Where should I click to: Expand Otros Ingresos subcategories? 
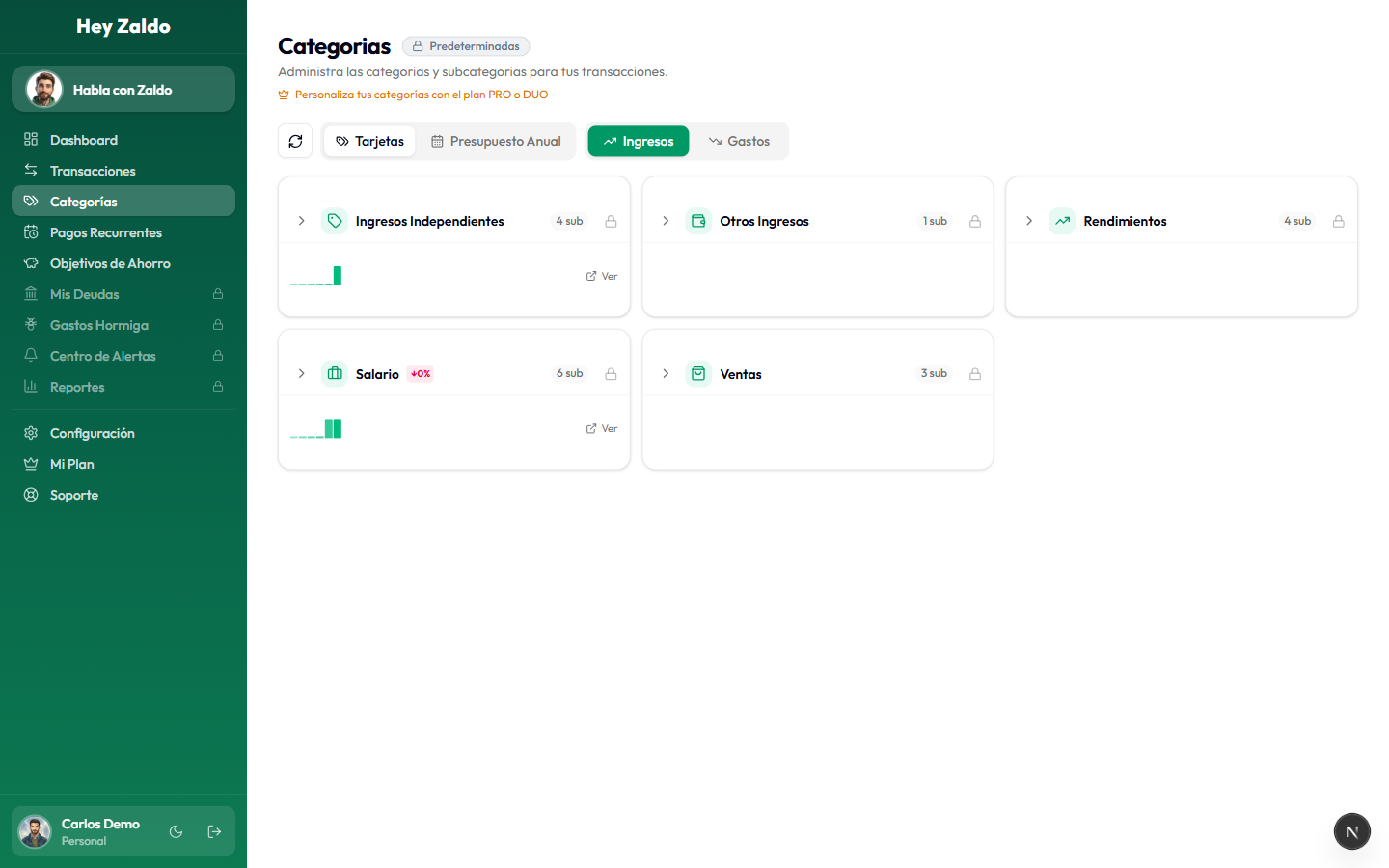click(x=665, y=220)
